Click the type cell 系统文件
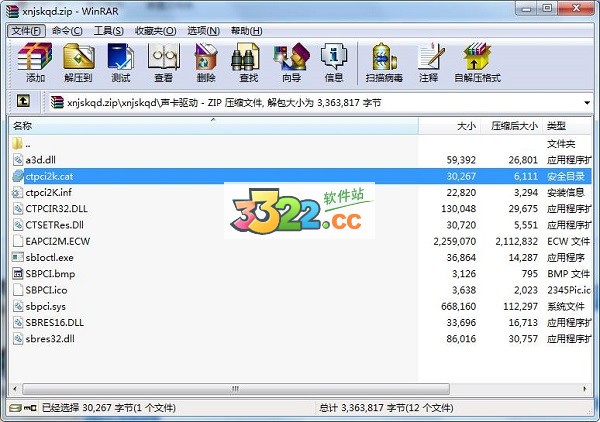 pos(566,306)
